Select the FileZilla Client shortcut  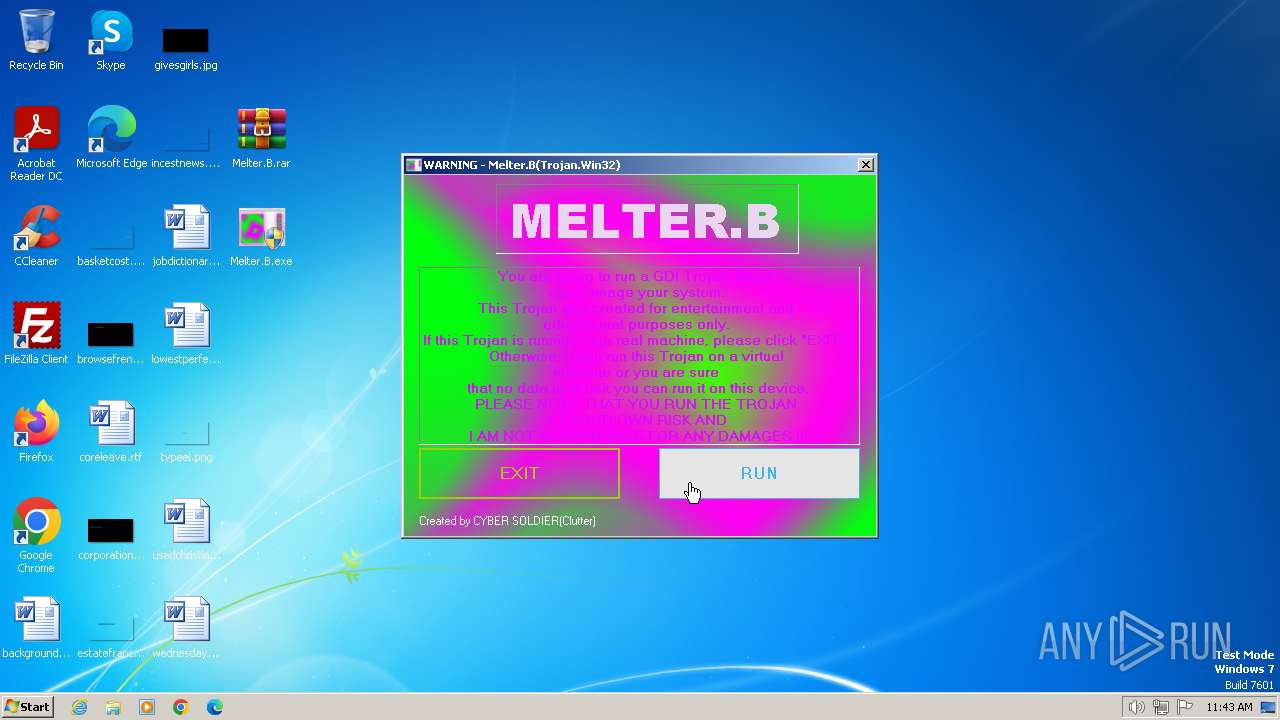click(36, 334)
